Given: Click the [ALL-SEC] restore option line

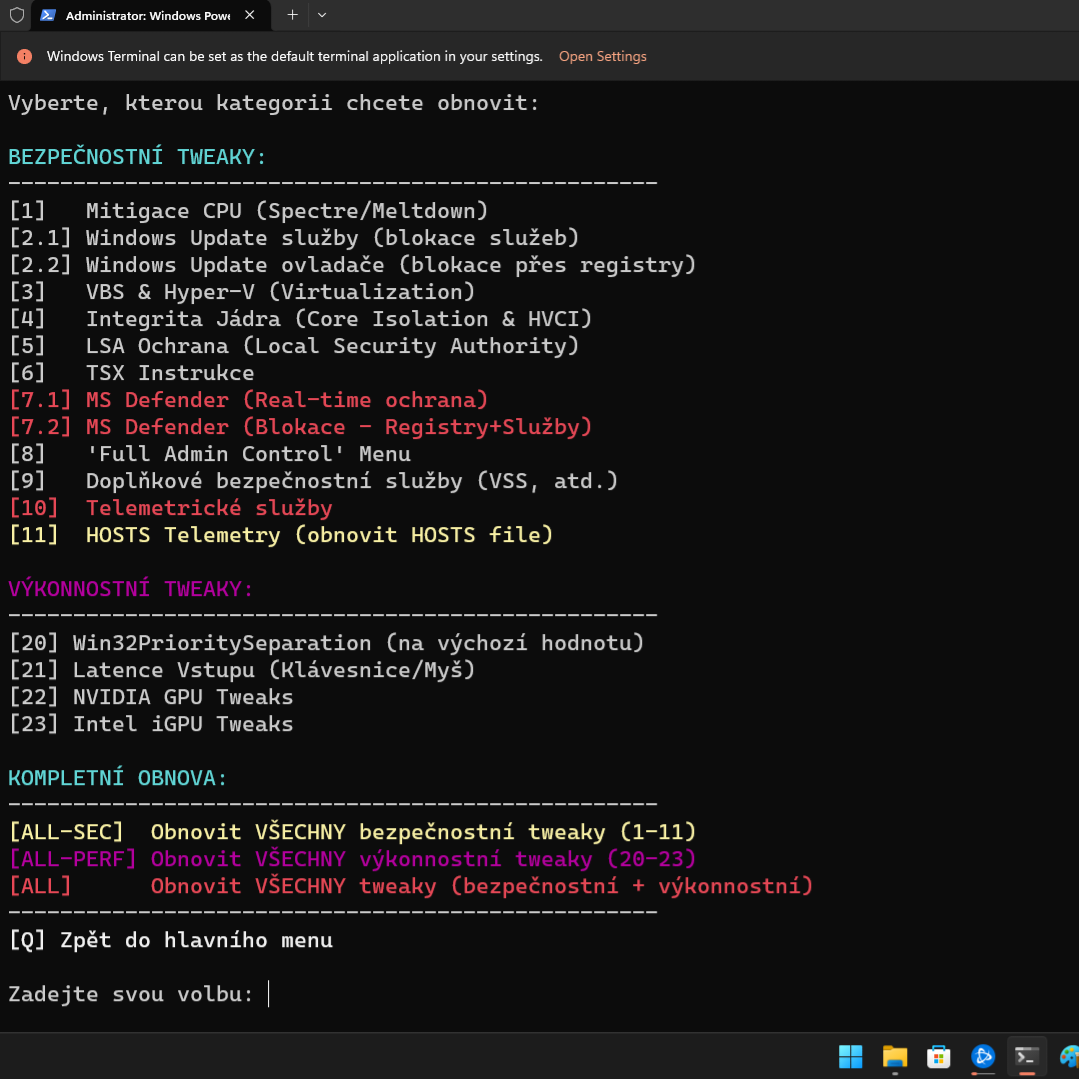Looking at the screenshot, I should coord(352,832).
